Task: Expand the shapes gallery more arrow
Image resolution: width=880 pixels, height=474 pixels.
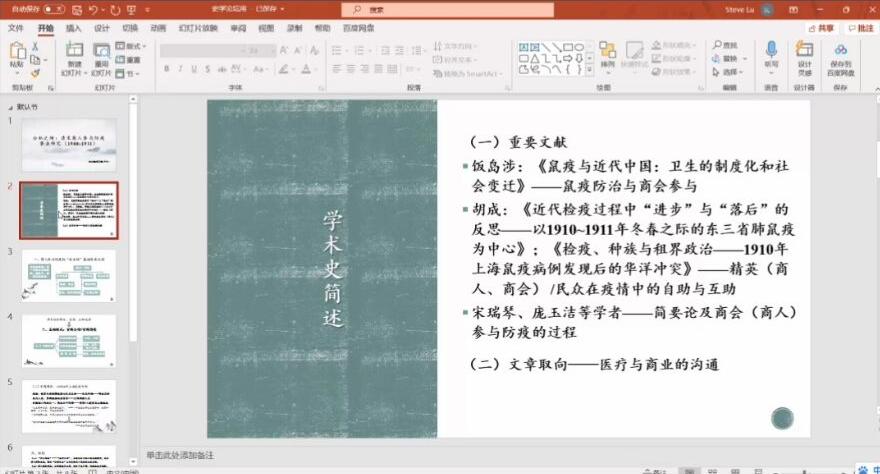Action: pos(589,70)
